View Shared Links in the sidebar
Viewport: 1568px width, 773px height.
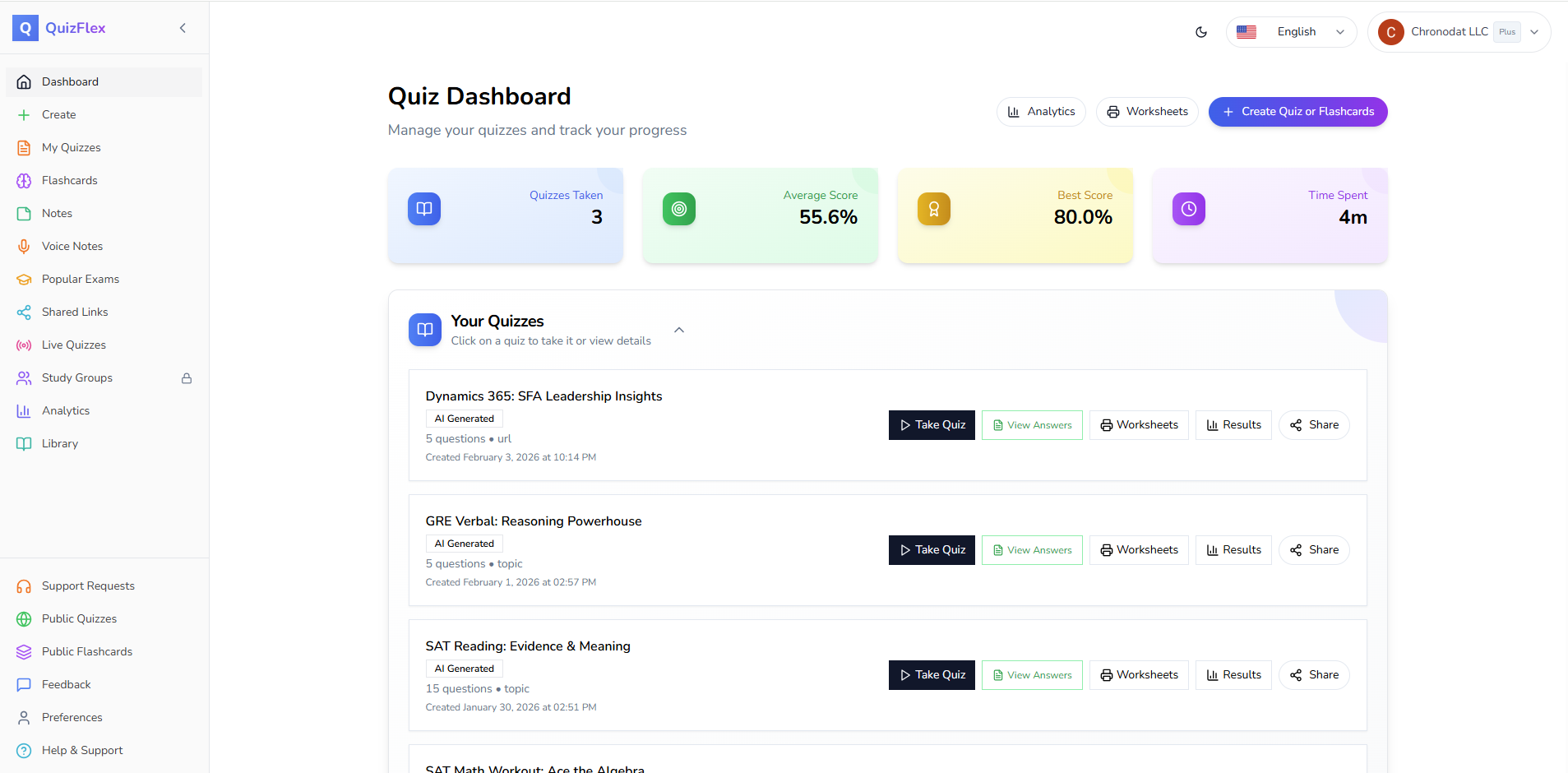click(x=75, y=312)
